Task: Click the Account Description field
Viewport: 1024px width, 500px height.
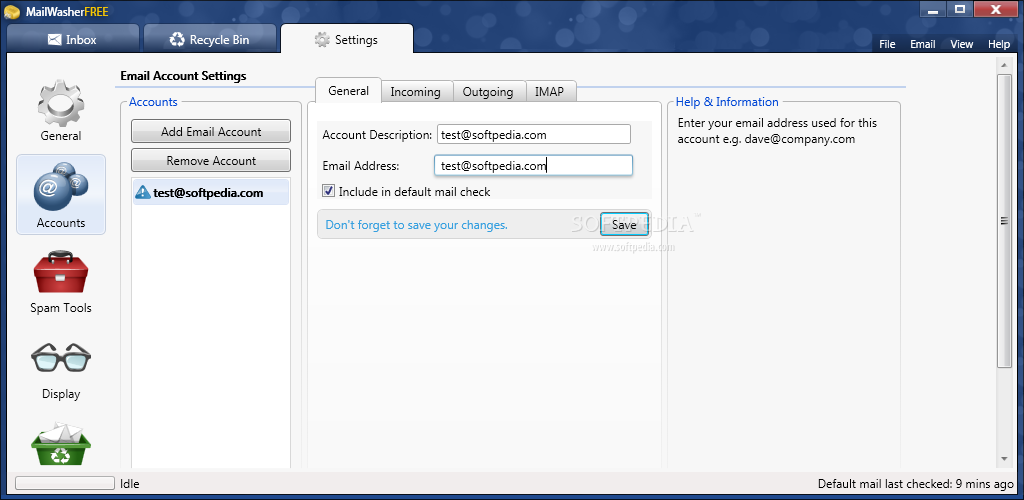Action: click(x=534, y=134)
